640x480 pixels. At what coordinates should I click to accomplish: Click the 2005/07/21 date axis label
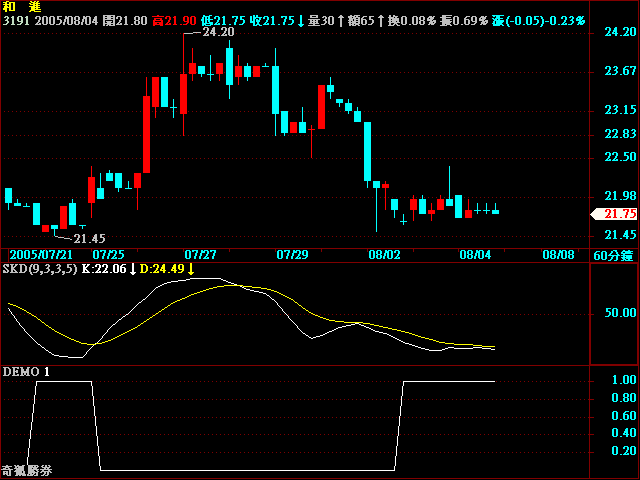pos(41,255)
